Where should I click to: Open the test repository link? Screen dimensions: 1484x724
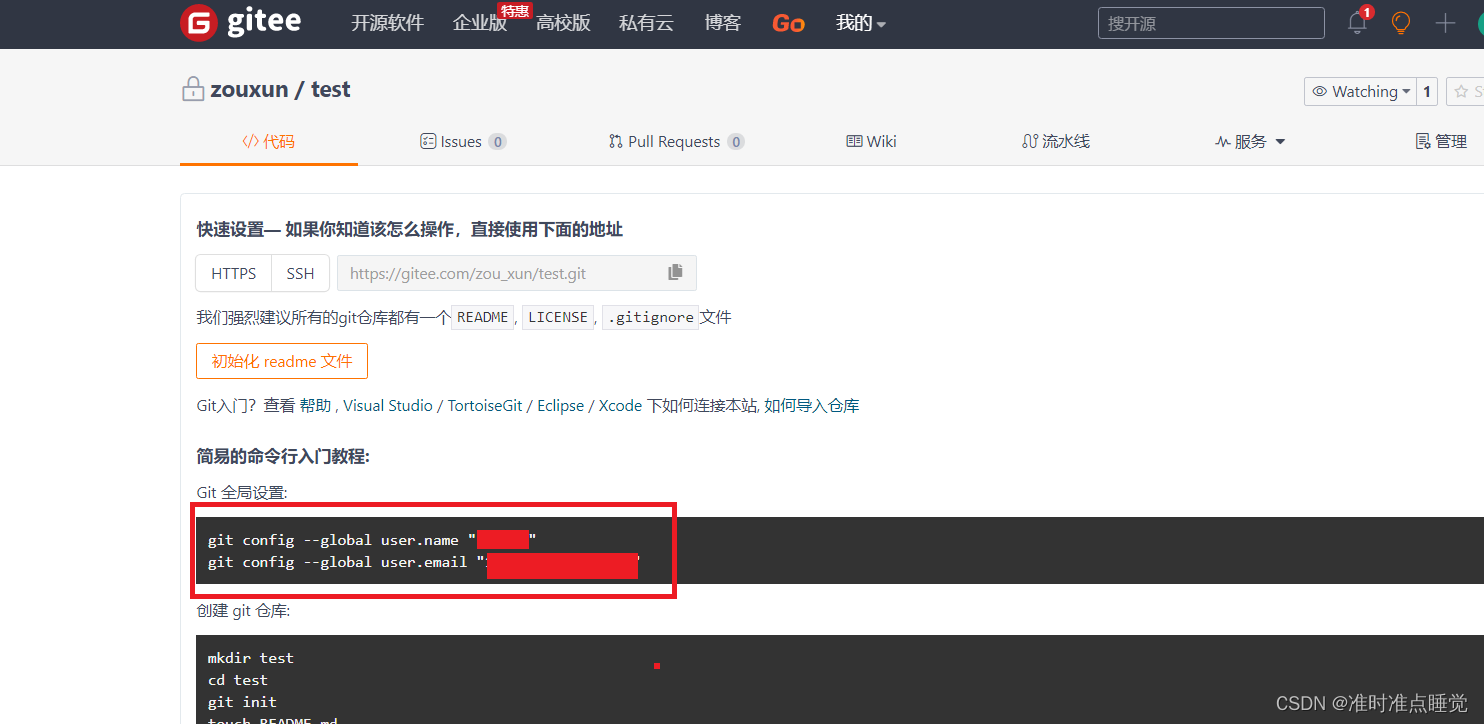331,89
